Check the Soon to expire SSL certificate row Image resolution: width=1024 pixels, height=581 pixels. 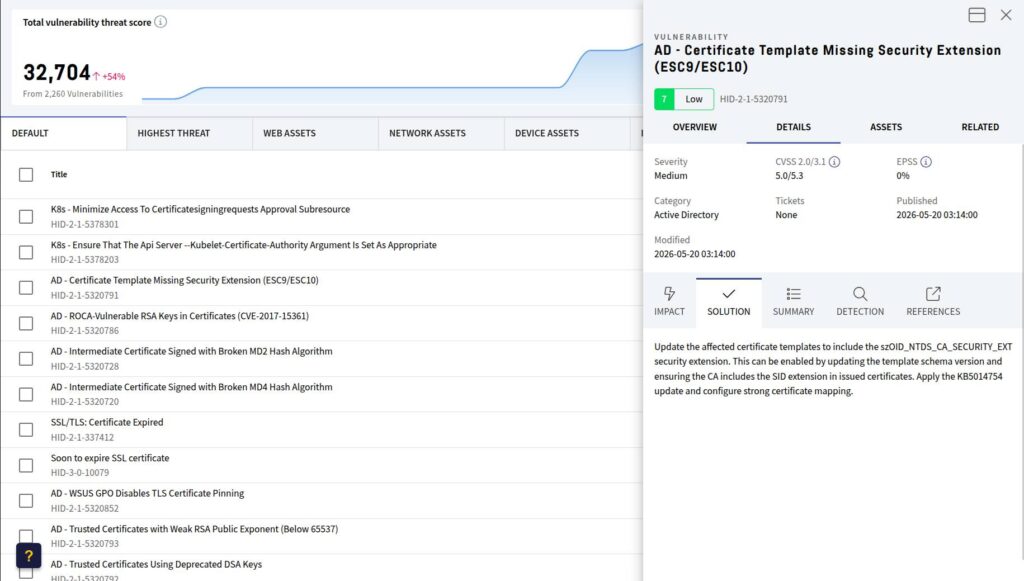pos(26,465)
